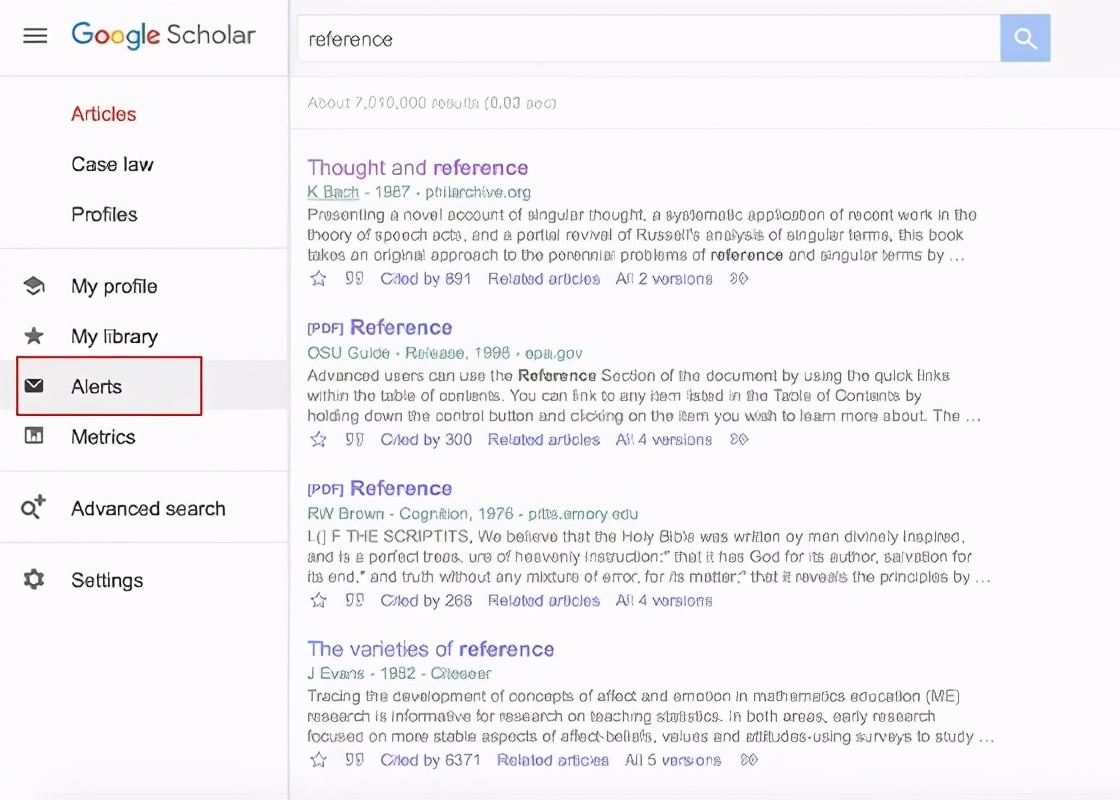Open the hamburger menu icon
The width and height of the screenshot is (1120, 800).
(x=35, y=36)
